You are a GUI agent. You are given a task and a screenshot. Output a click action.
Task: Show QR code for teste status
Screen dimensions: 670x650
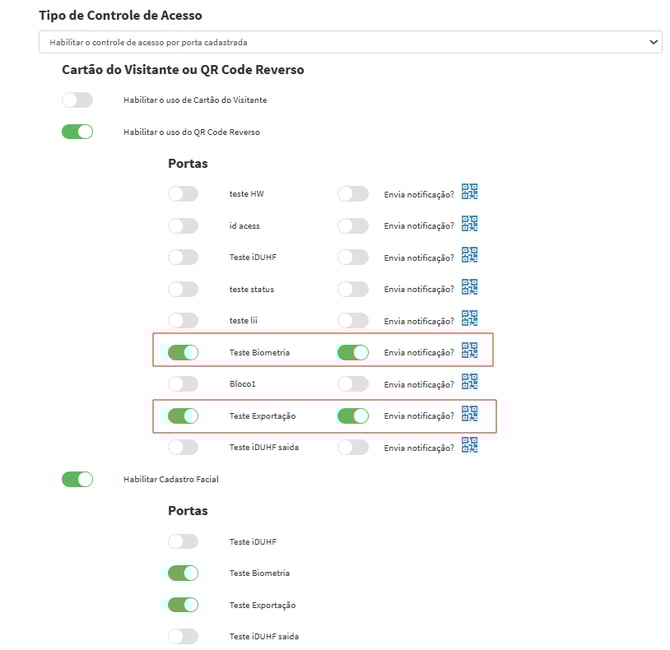[x=469, y=288]
